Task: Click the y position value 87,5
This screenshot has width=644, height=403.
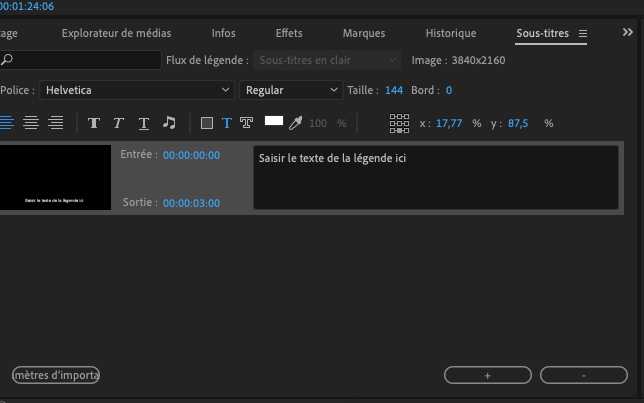Action: point(518,123)
